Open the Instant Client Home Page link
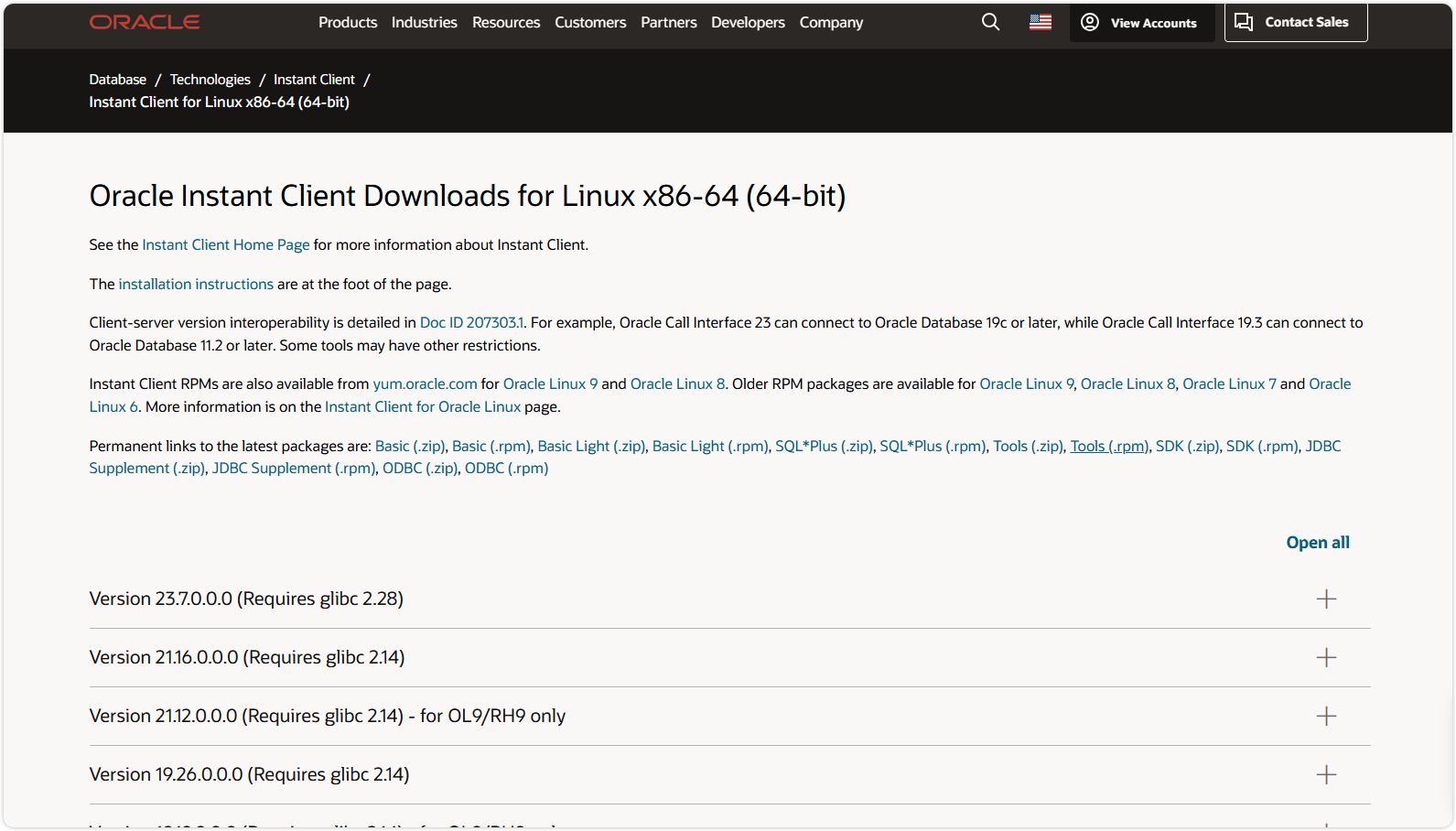 click(x=226, y=244)
